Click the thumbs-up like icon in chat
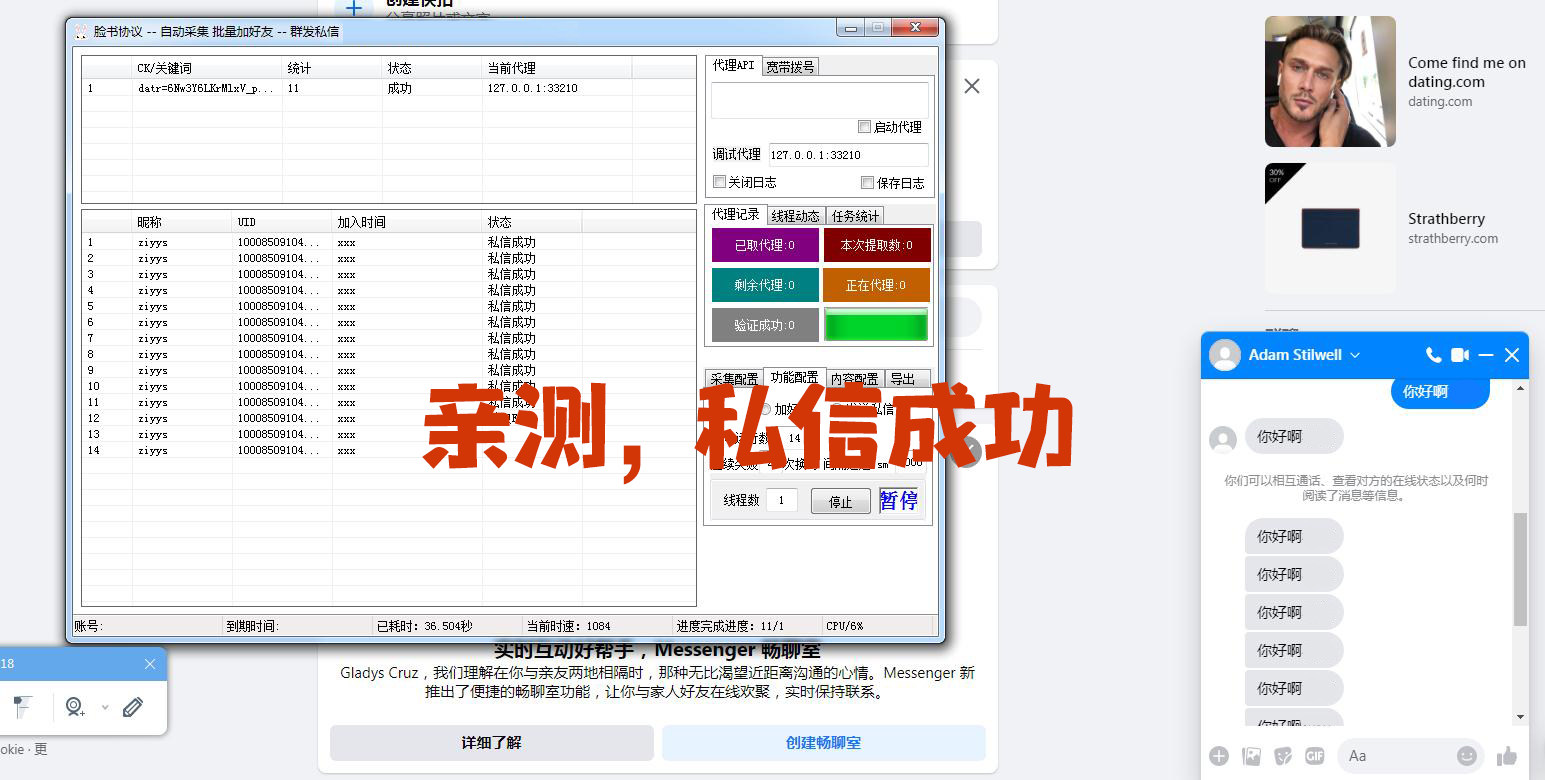The height and width of the screenshot is (780, 1545). (x=1507, y=756)
